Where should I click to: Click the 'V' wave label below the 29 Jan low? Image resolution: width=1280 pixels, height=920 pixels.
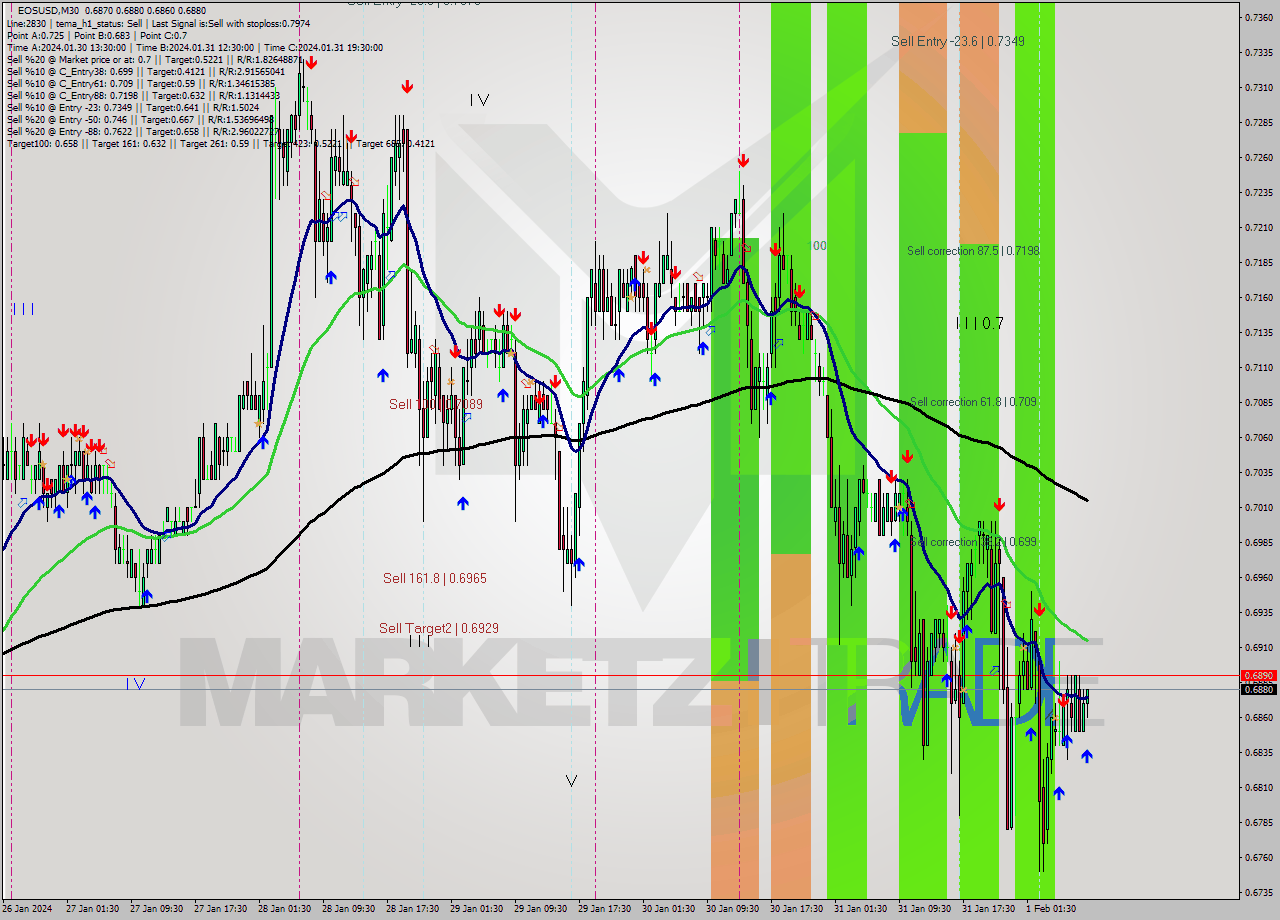pos(571,780)
